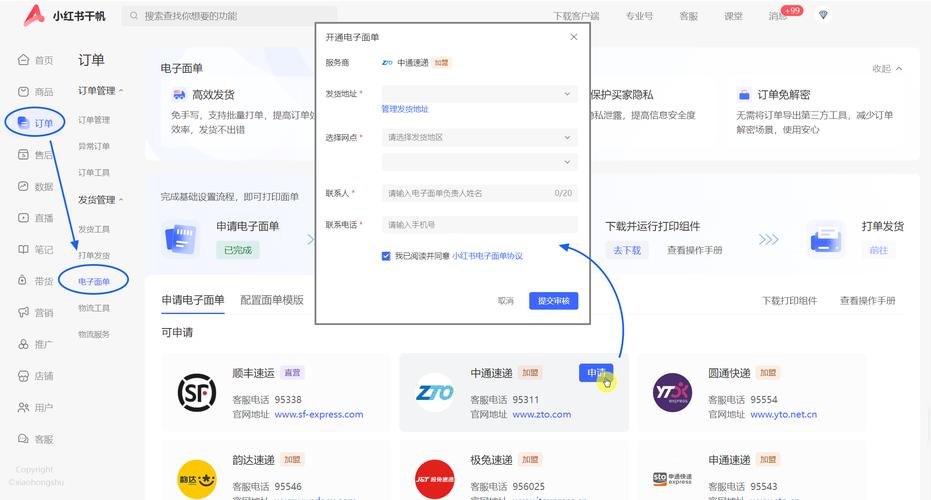Switch to 申请电子面单 tab

[192, 300]
